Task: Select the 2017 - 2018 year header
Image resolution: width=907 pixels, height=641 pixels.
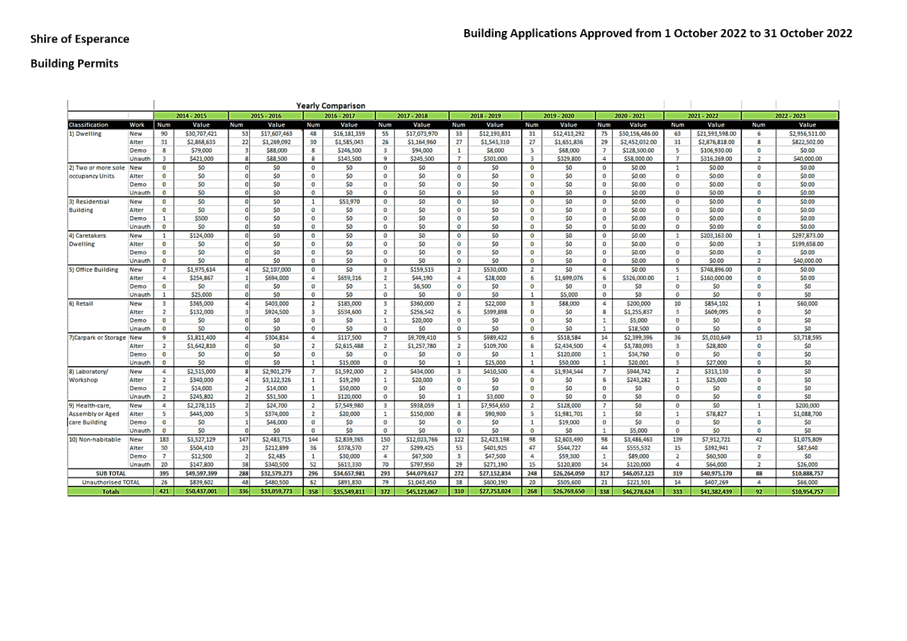Action: pos(412,116)
